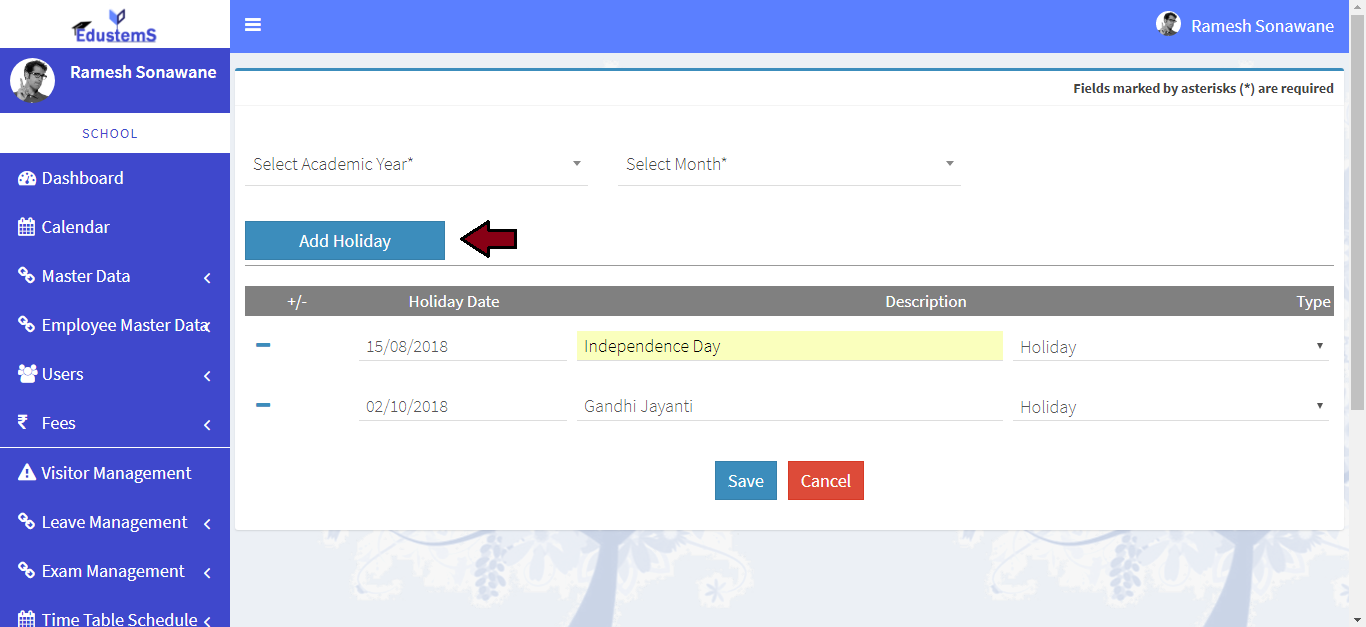This screenshot has width=1366, height=627.
Task: Remove the Independence Day row with minus
Action: 263,345
